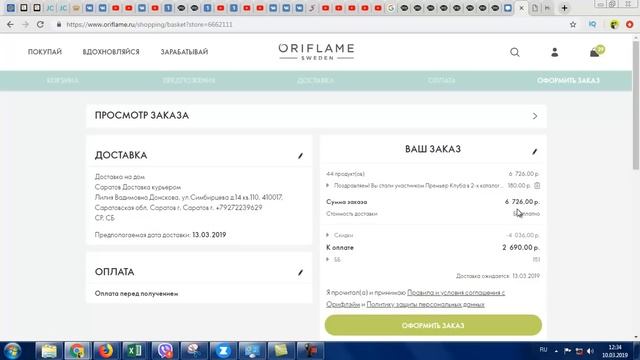640x360 pixels.
Task: Go back with the browser back arrow
Action: (x=10, y=24)
